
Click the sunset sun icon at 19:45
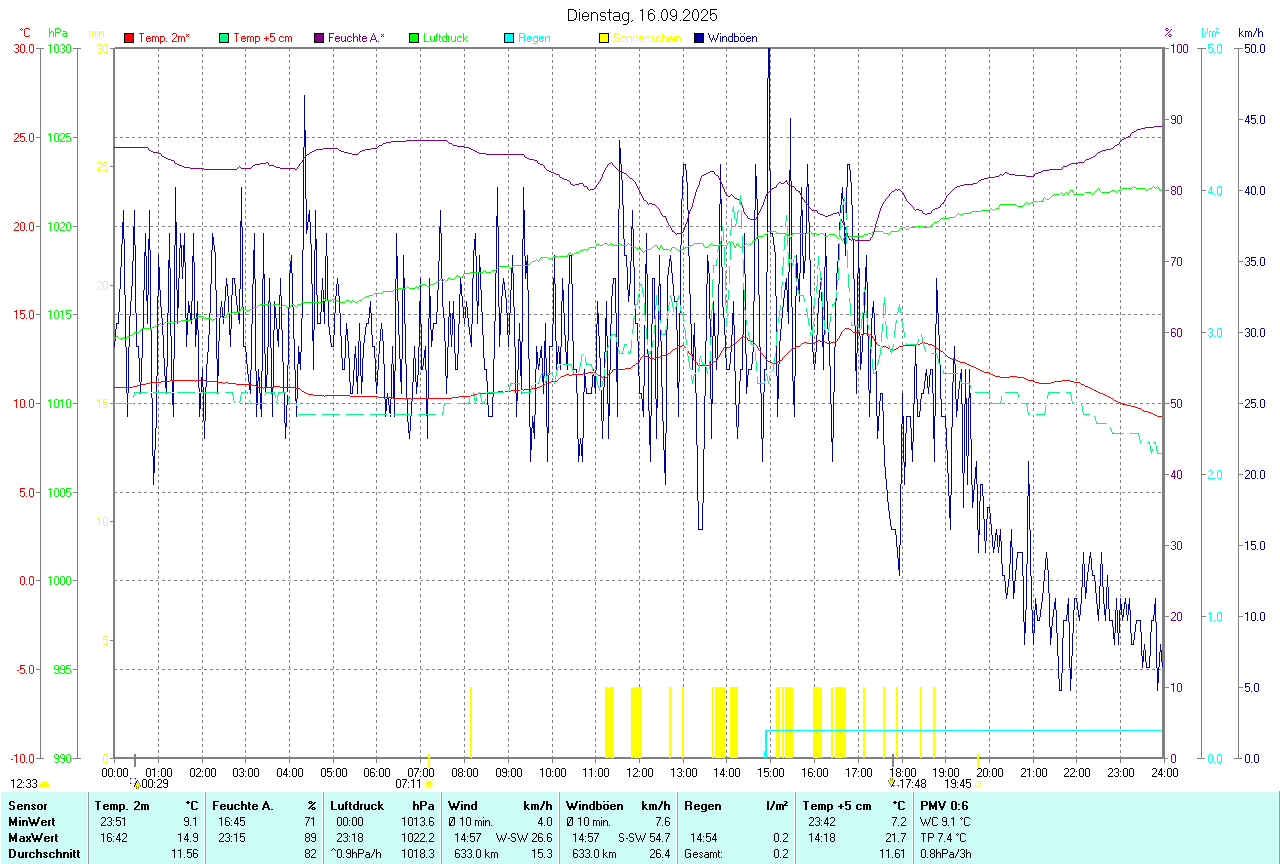pyautogui.click(x=979, y=785)
